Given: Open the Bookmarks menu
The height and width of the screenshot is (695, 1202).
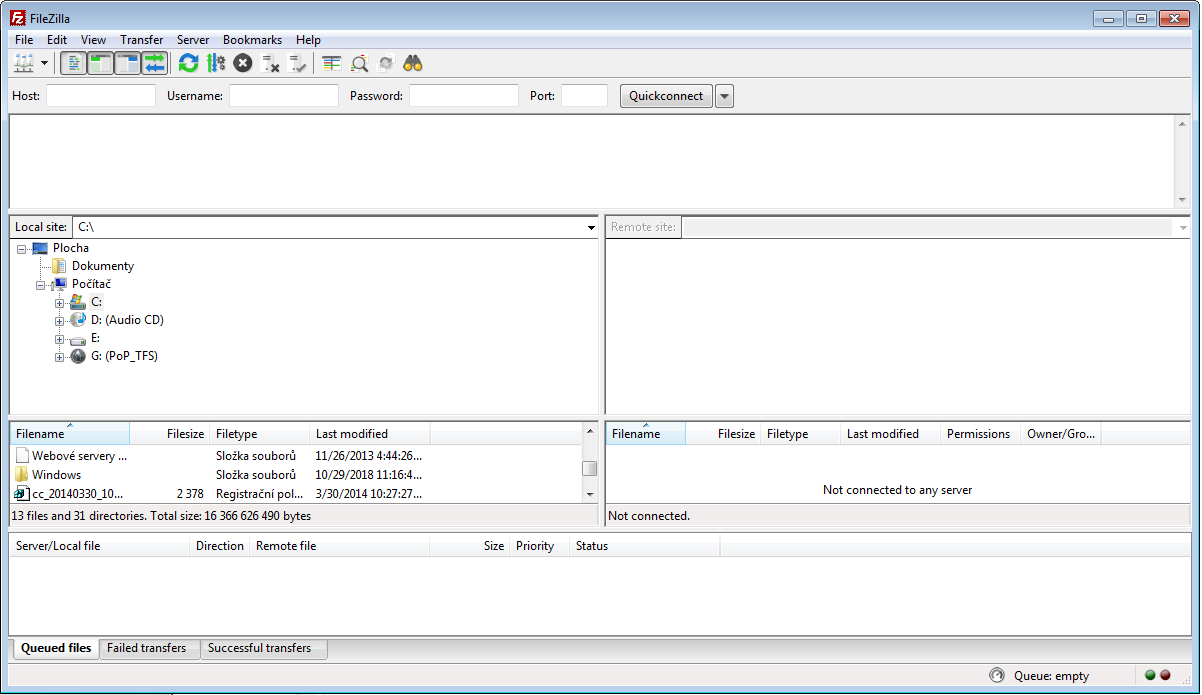Looking at the screenshot, I should [252, 40].
